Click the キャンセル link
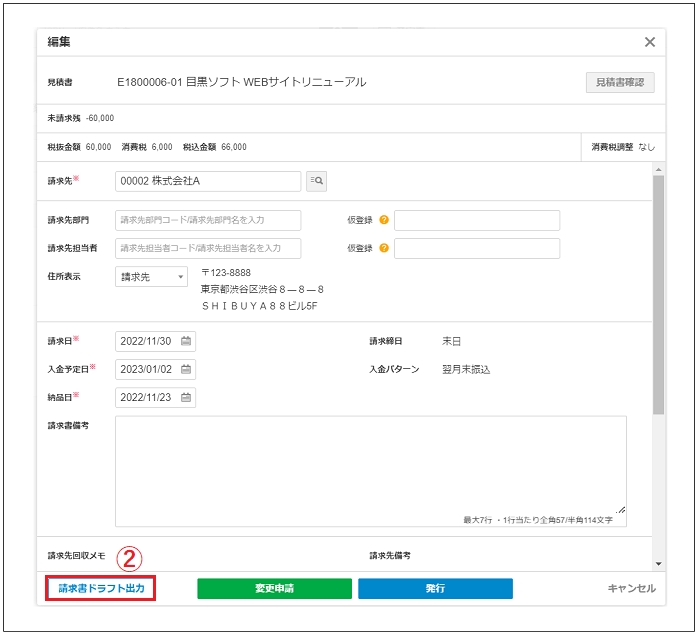700x638 pixels. tap(632, 588)
